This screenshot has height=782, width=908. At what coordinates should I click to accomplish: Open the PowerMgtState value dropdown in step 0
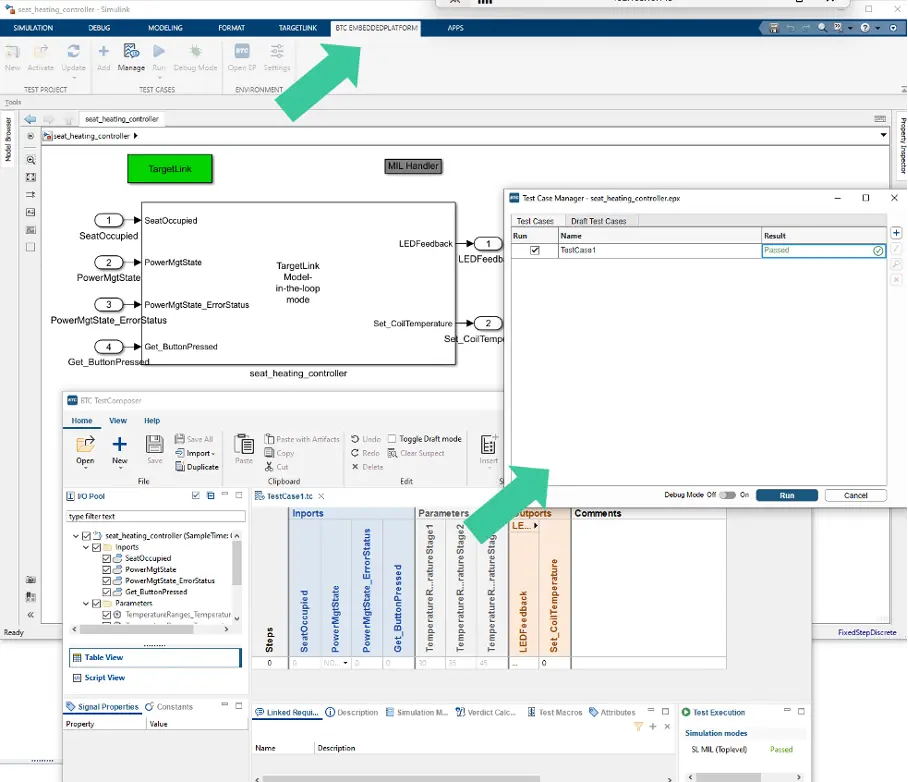click(x=345, y=663)
